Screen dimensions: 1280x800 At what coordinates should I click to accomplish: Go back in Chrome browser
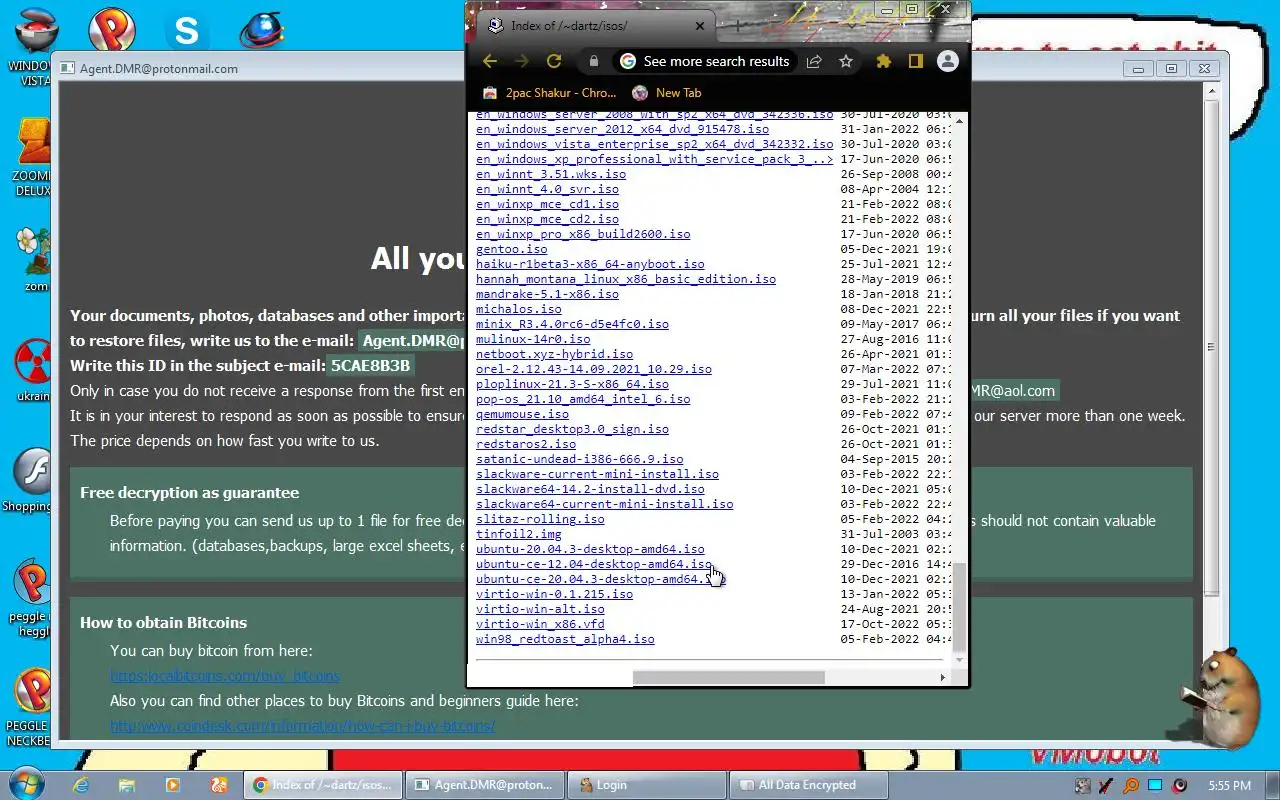(490, 61)
